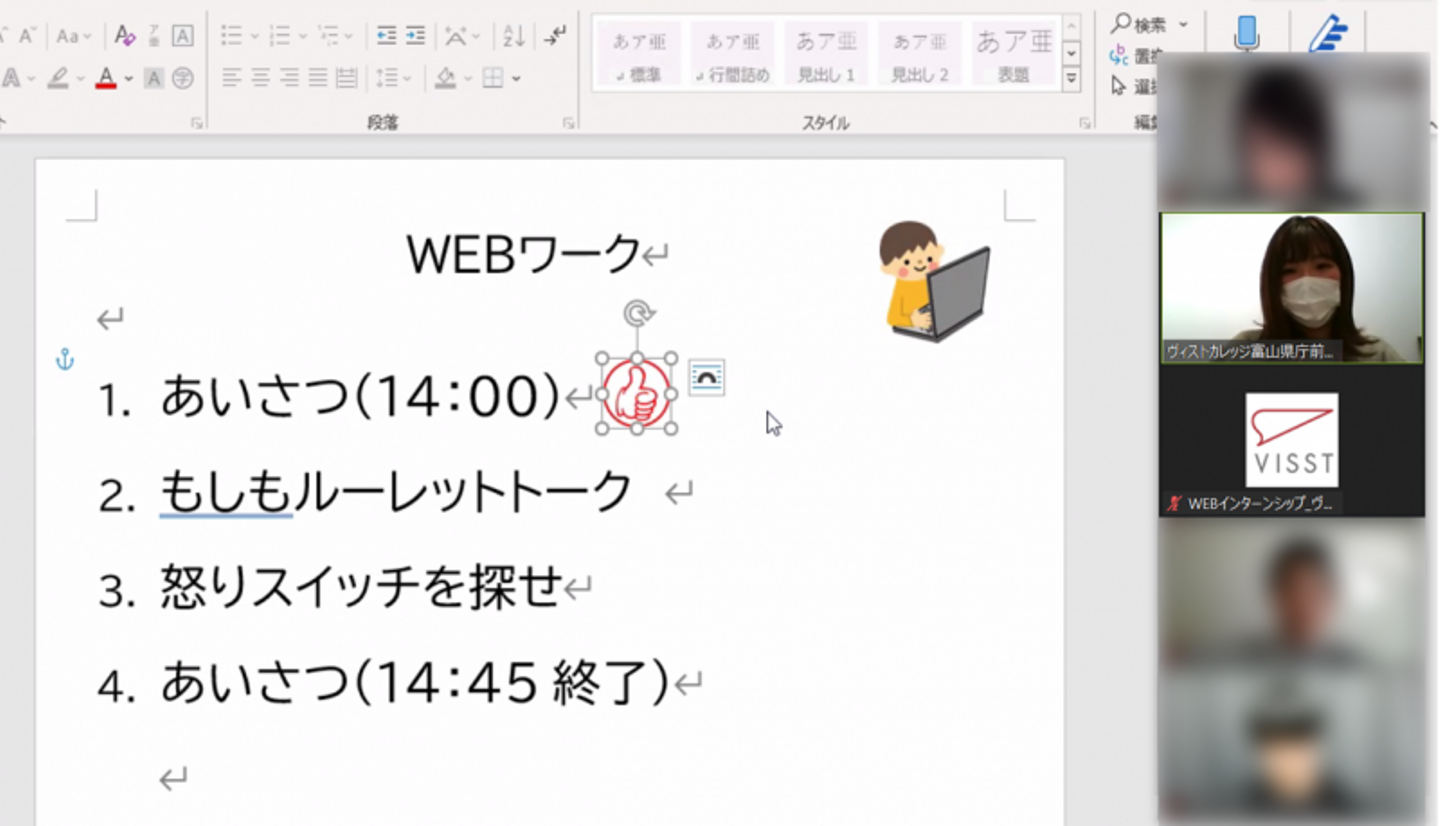Apply paragraph shading with the paint bucket
The height and width of the screenshot is (826, 1440).
click(x=446, y=78)
